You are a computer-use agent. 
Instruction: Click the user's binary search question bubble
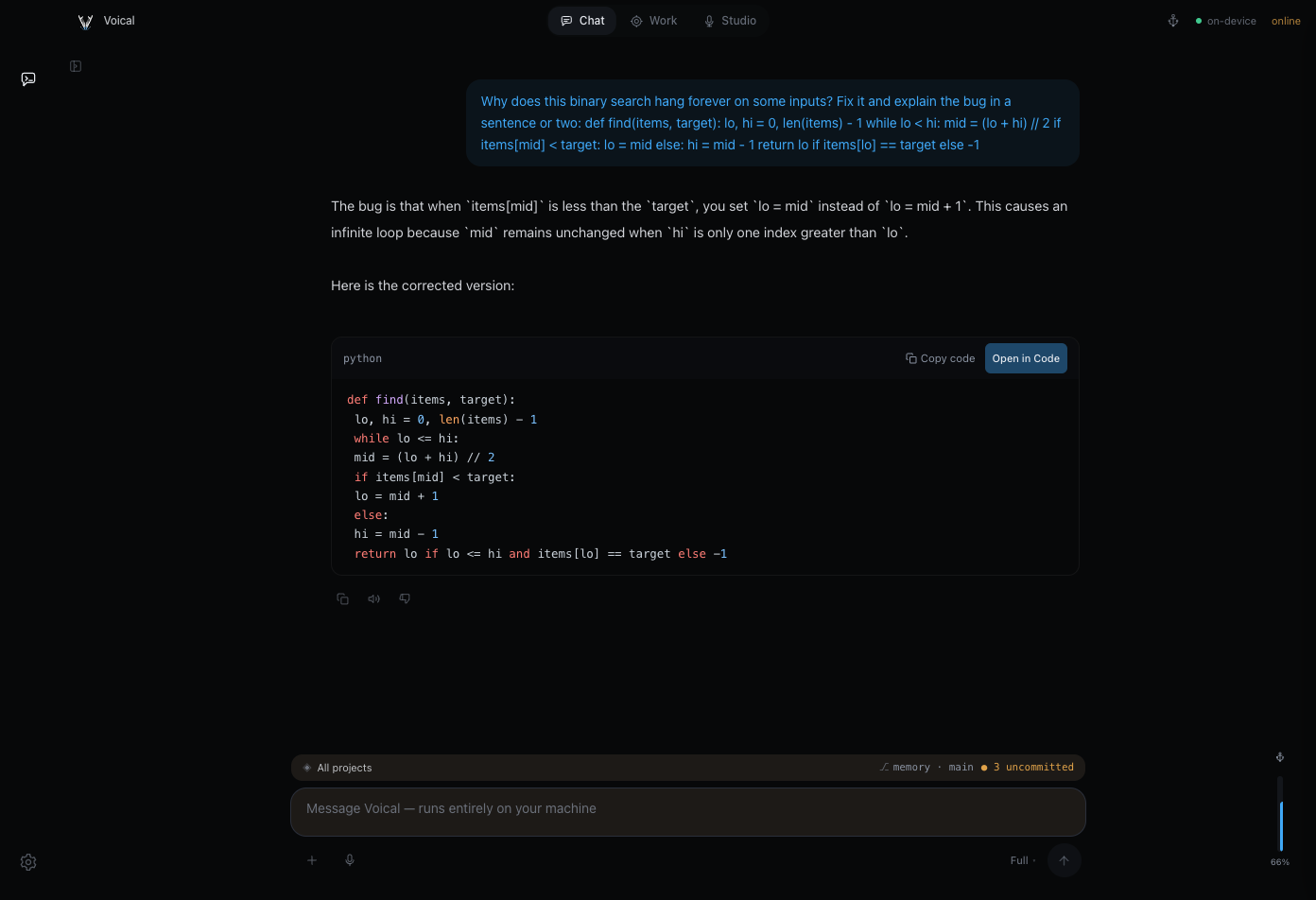click(772, 123)
